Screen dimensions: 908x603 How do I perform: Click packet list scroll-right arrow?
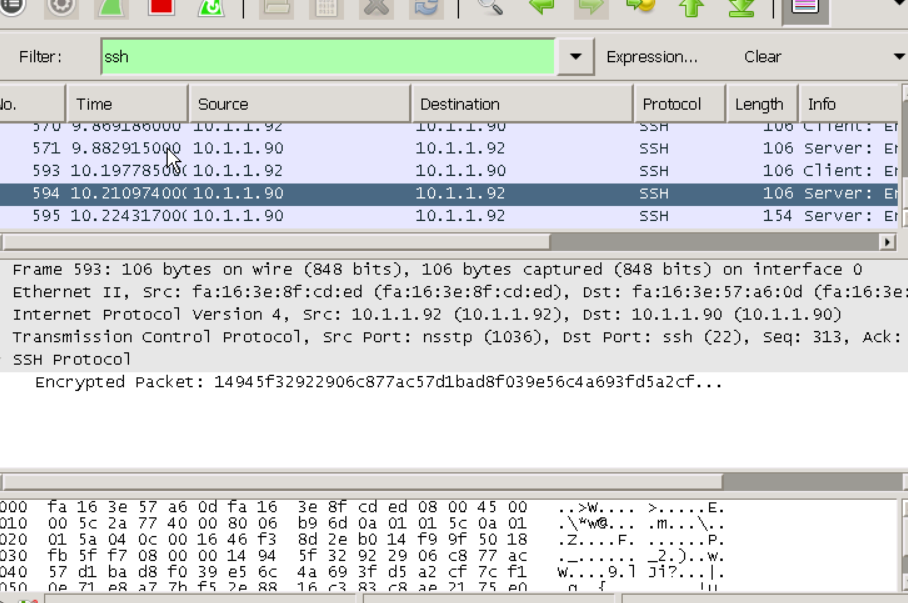click(887, 242)
